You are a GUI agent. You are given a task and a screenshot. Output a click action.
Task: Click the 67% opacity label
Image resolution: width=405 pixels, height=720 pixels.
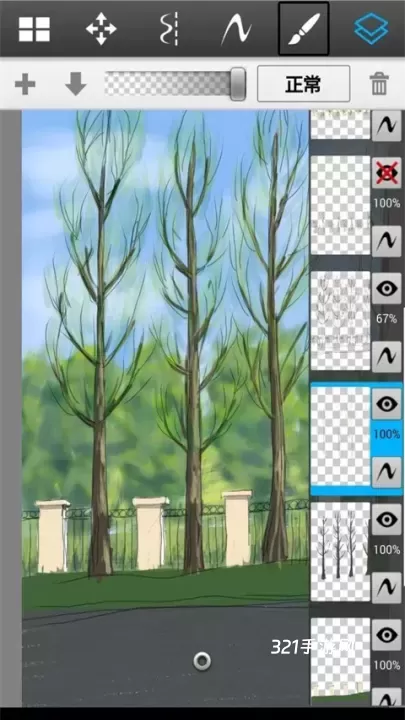[x=387, y=319]
